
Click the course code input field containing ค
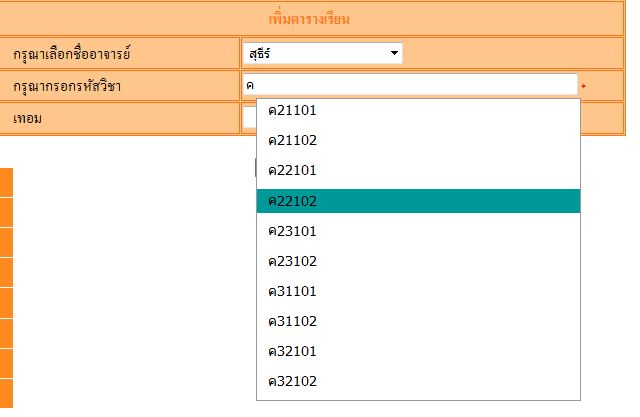pyautogui.click(x=409, y=85)
